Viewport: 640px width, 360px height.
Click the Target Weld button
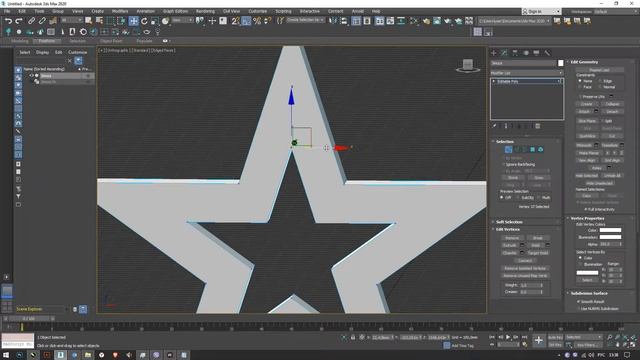pyautogui.click(x=538, y=253)
